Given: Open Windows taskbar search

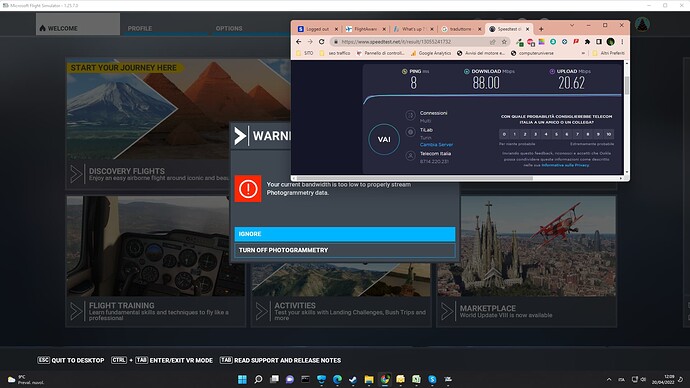Looking at the screenshot, I should pyautogui.click(x=258, y=379).
